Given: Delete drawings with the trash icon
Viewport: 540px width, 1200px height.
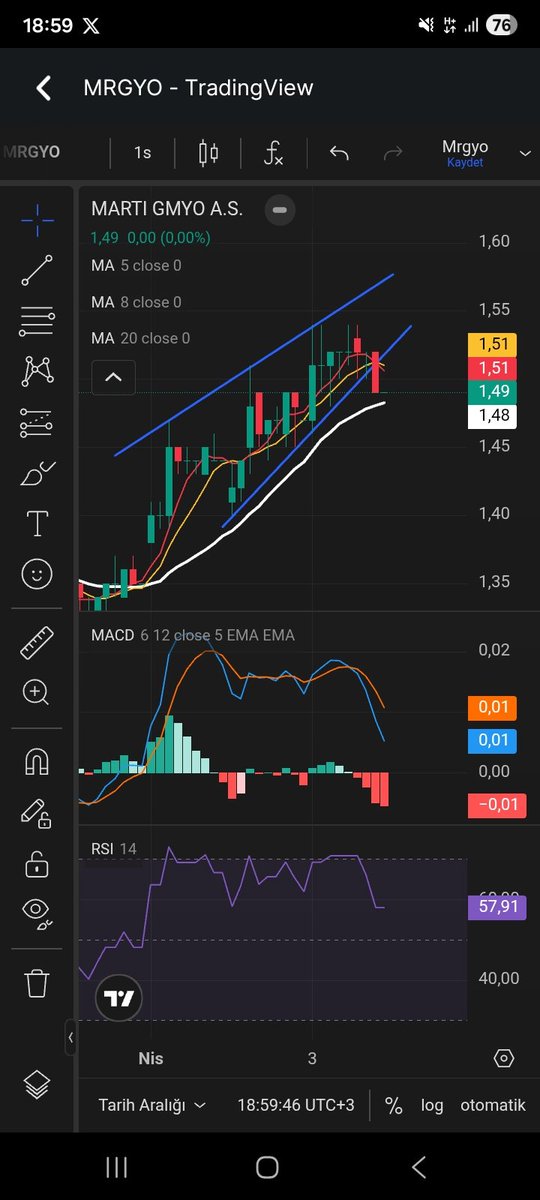Looking at the screenshot, I should pyautogui.click(x=37, y=982).
